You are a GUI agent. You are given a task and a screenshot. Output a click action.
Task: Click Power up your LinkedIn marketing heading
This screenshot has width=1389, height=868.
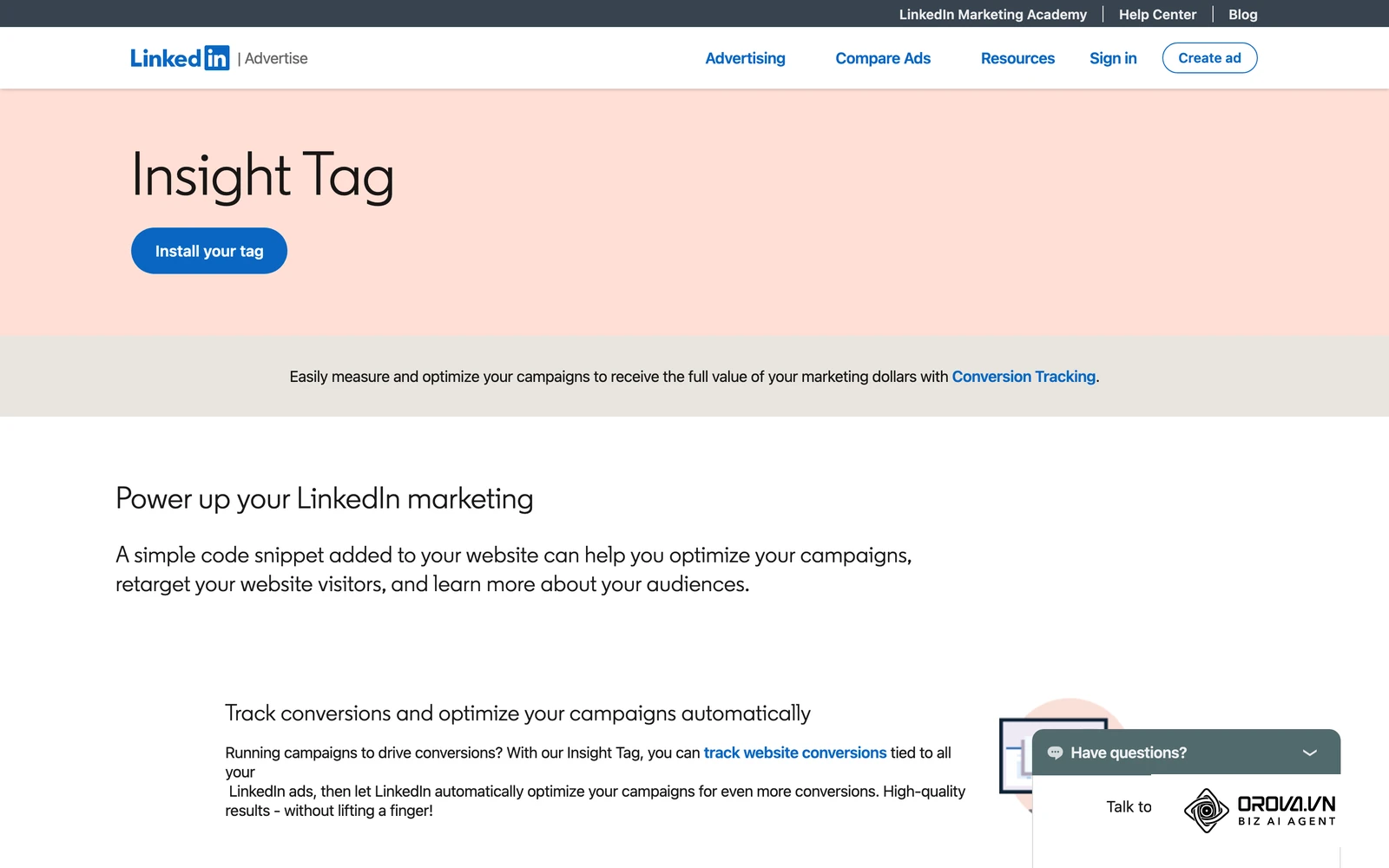pyautogui.click(x=325, y=498)
